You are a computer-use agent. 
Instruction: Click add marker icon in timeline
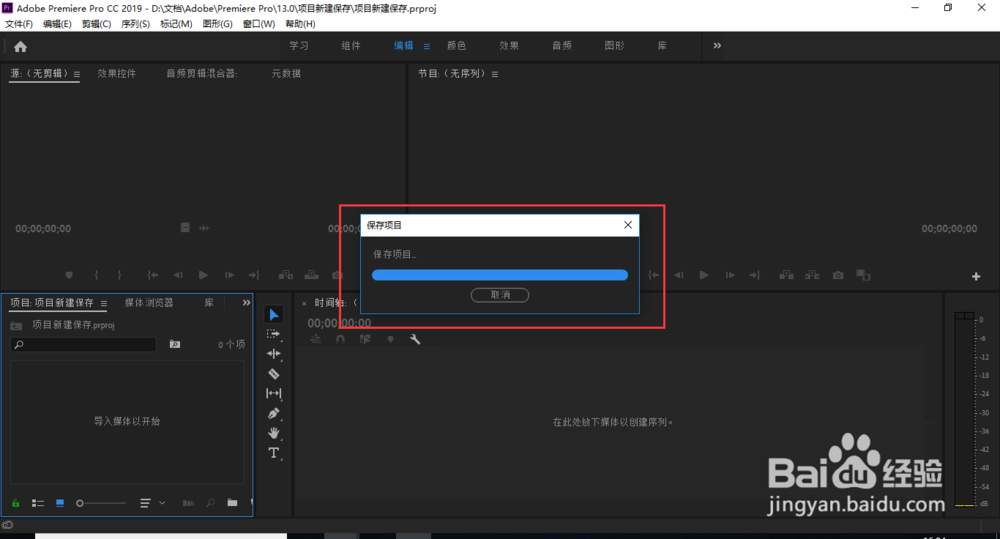click(390, 339)
